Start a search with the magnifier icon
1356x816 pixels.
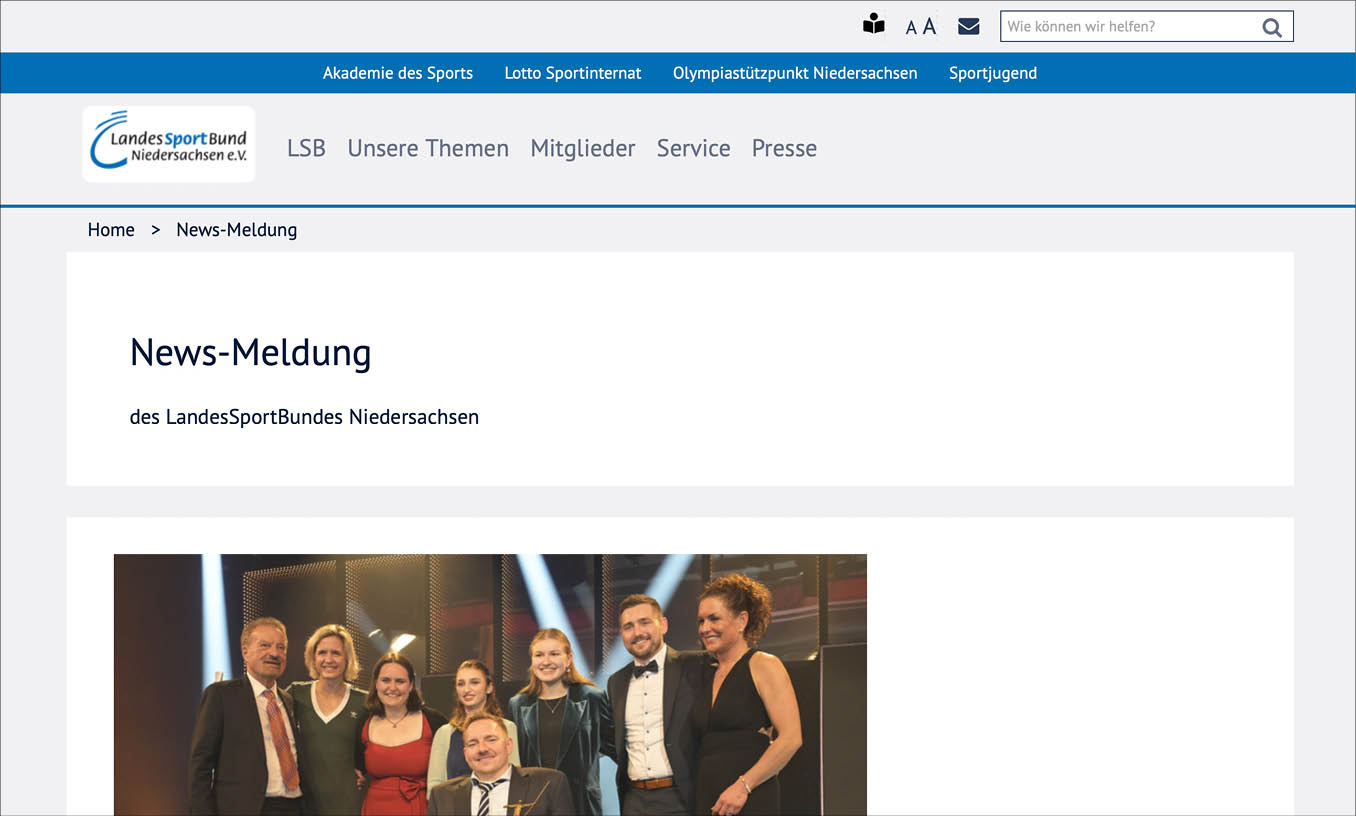[x=1271, y=27]
